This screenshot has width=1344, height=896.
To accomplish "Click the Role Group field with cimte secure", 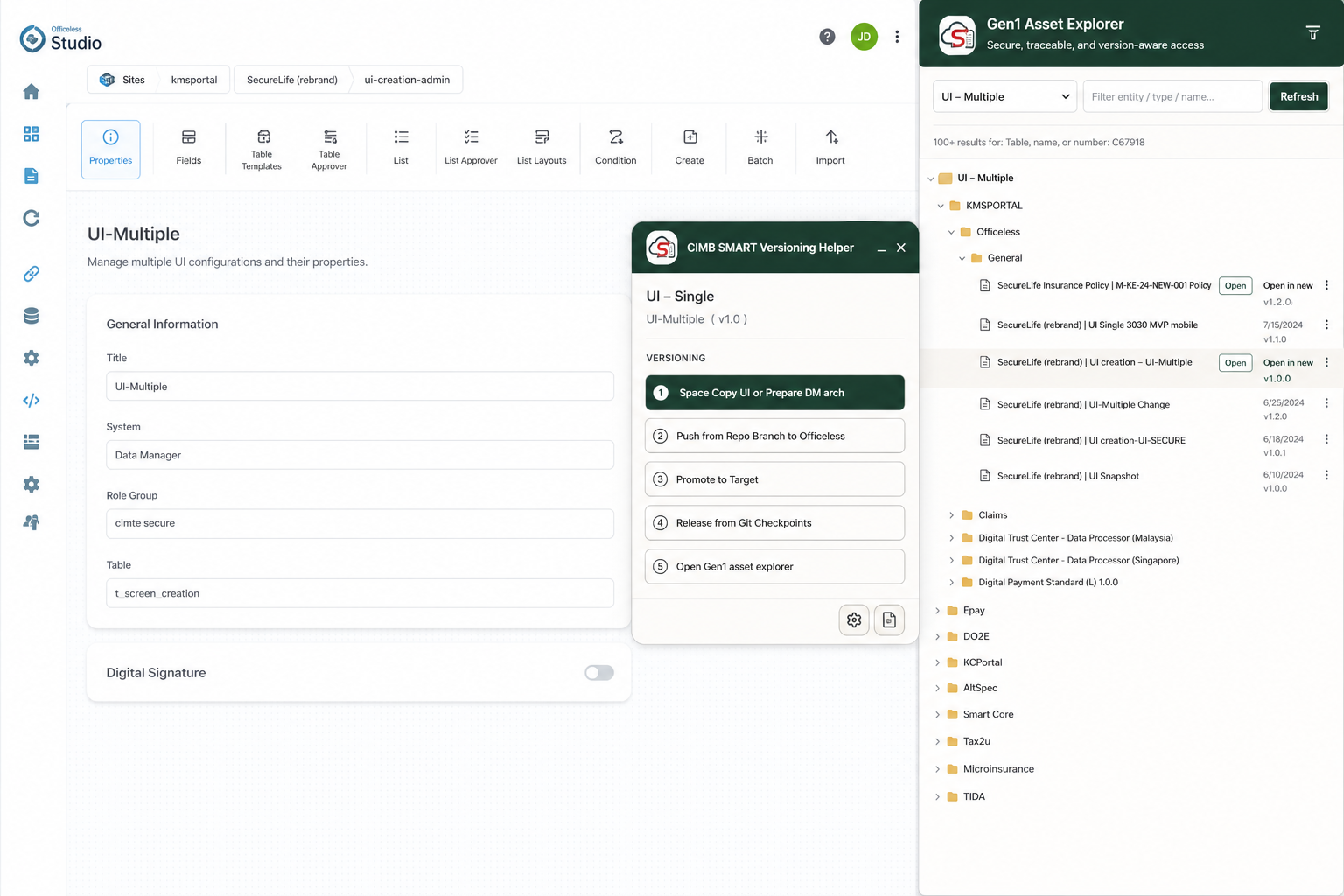I will click(360, 523).
